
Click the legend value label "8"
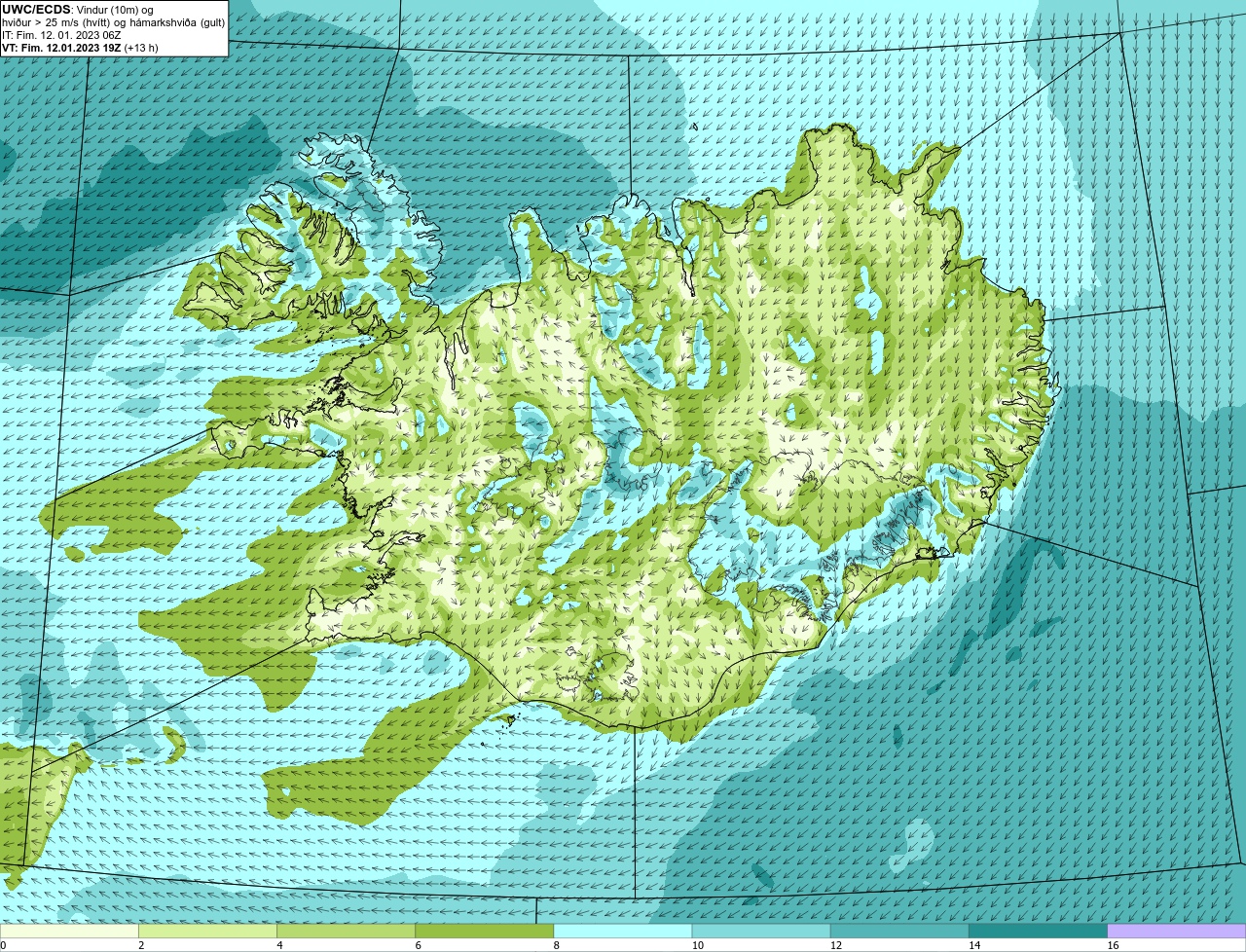pos(556,945)
